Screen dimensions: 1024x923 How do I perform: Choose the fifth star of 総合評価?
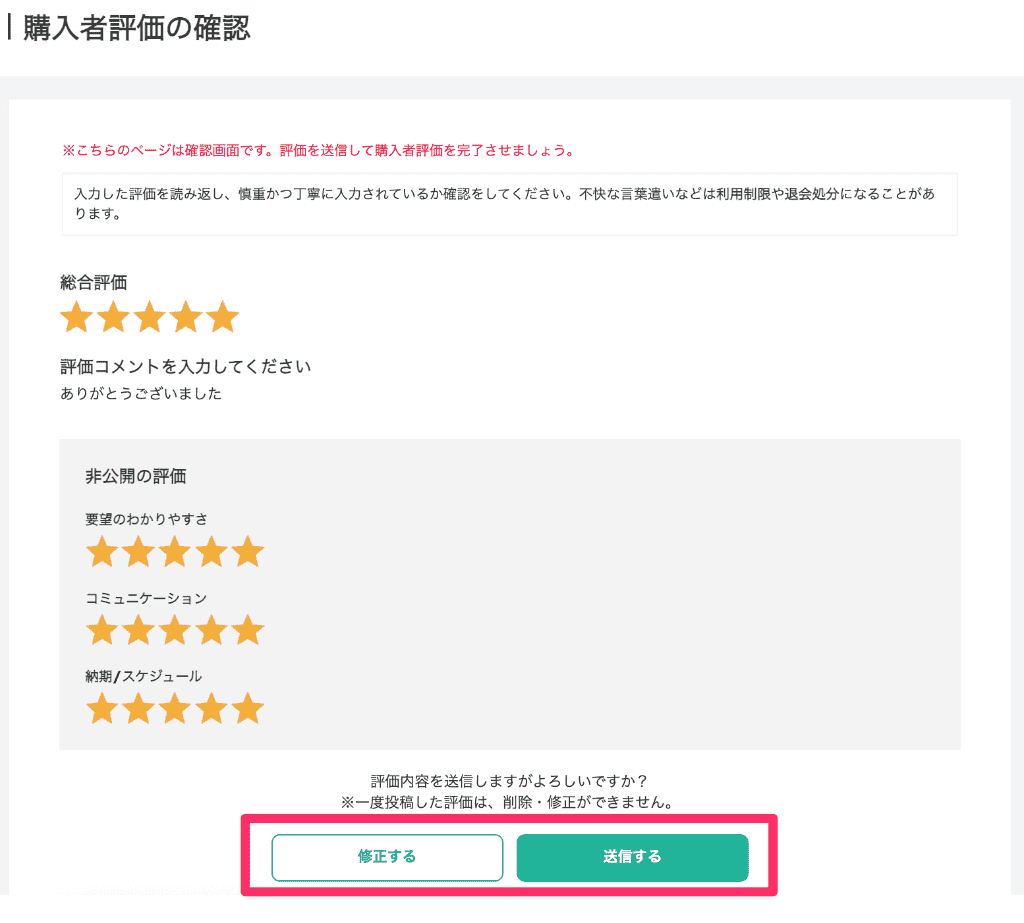[x=223, y=318]
